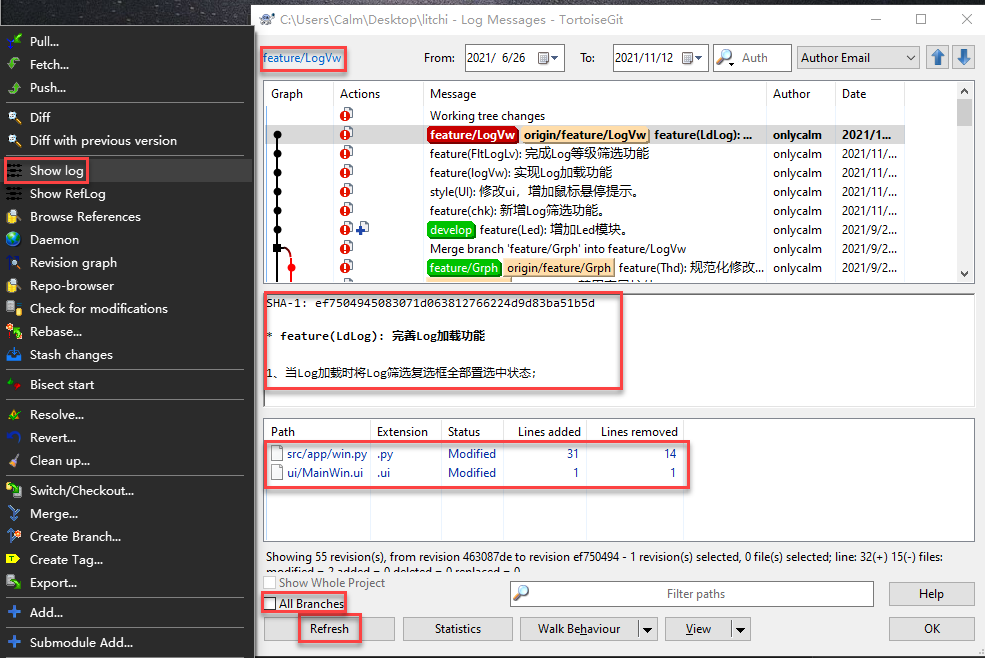Select commit 'feature(chk): 新增Log筛选功能。'

584,211
